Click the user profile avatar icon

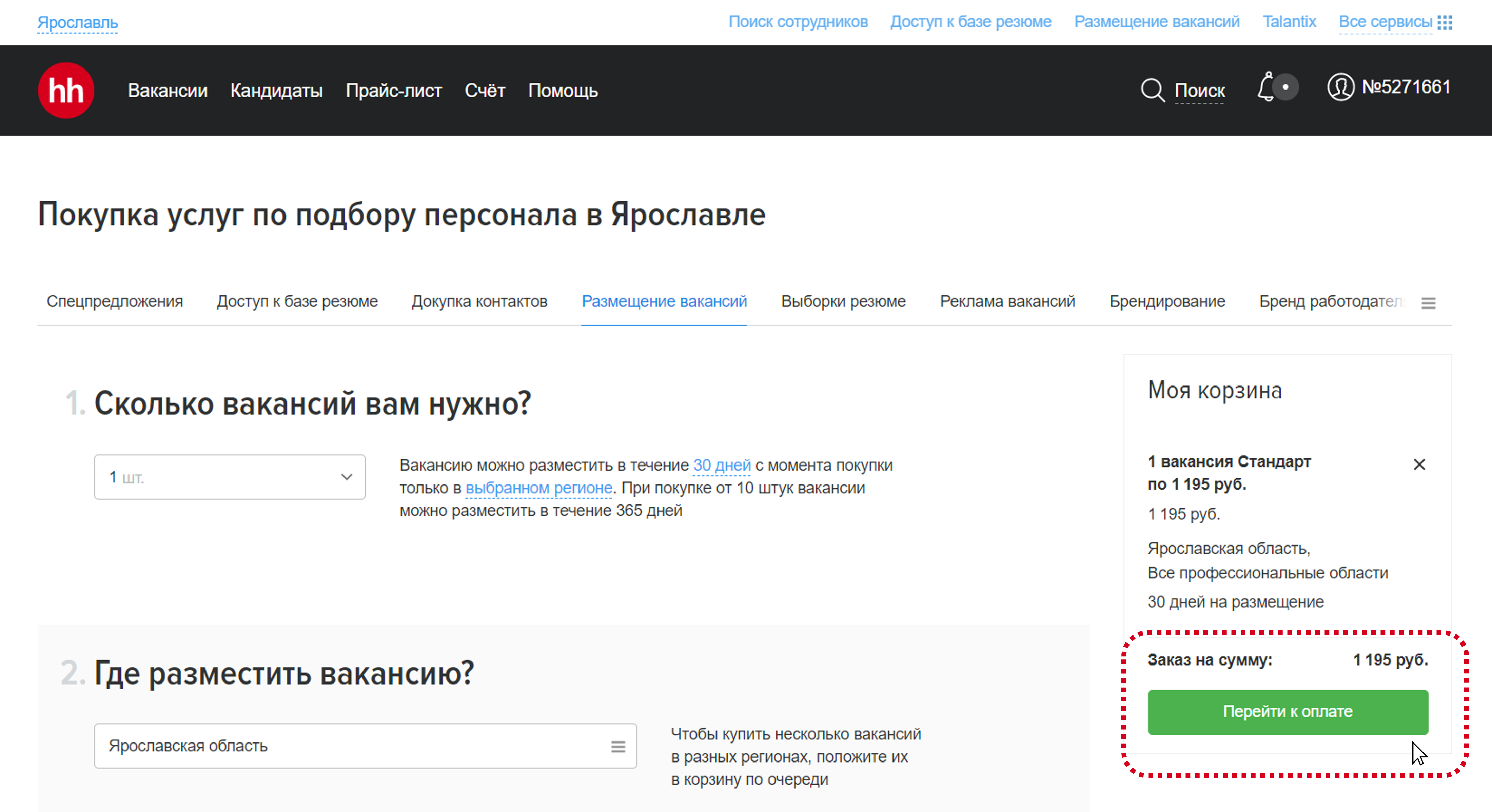click(1340, 87)
